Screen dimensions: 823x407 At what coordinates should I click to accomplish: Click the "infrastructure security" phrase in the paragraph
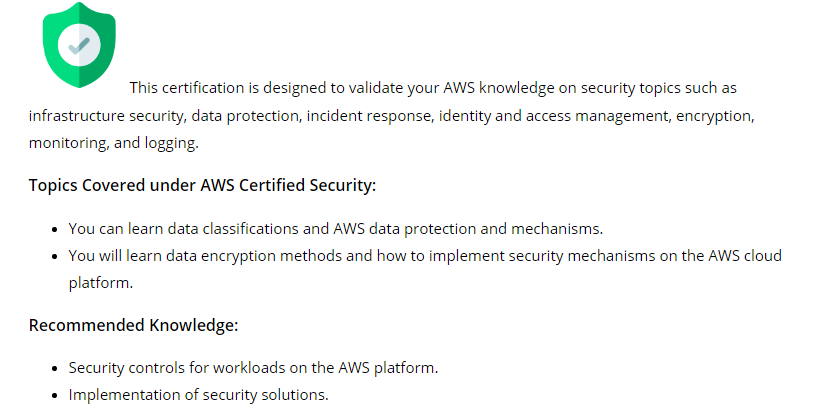click(106, 116)
